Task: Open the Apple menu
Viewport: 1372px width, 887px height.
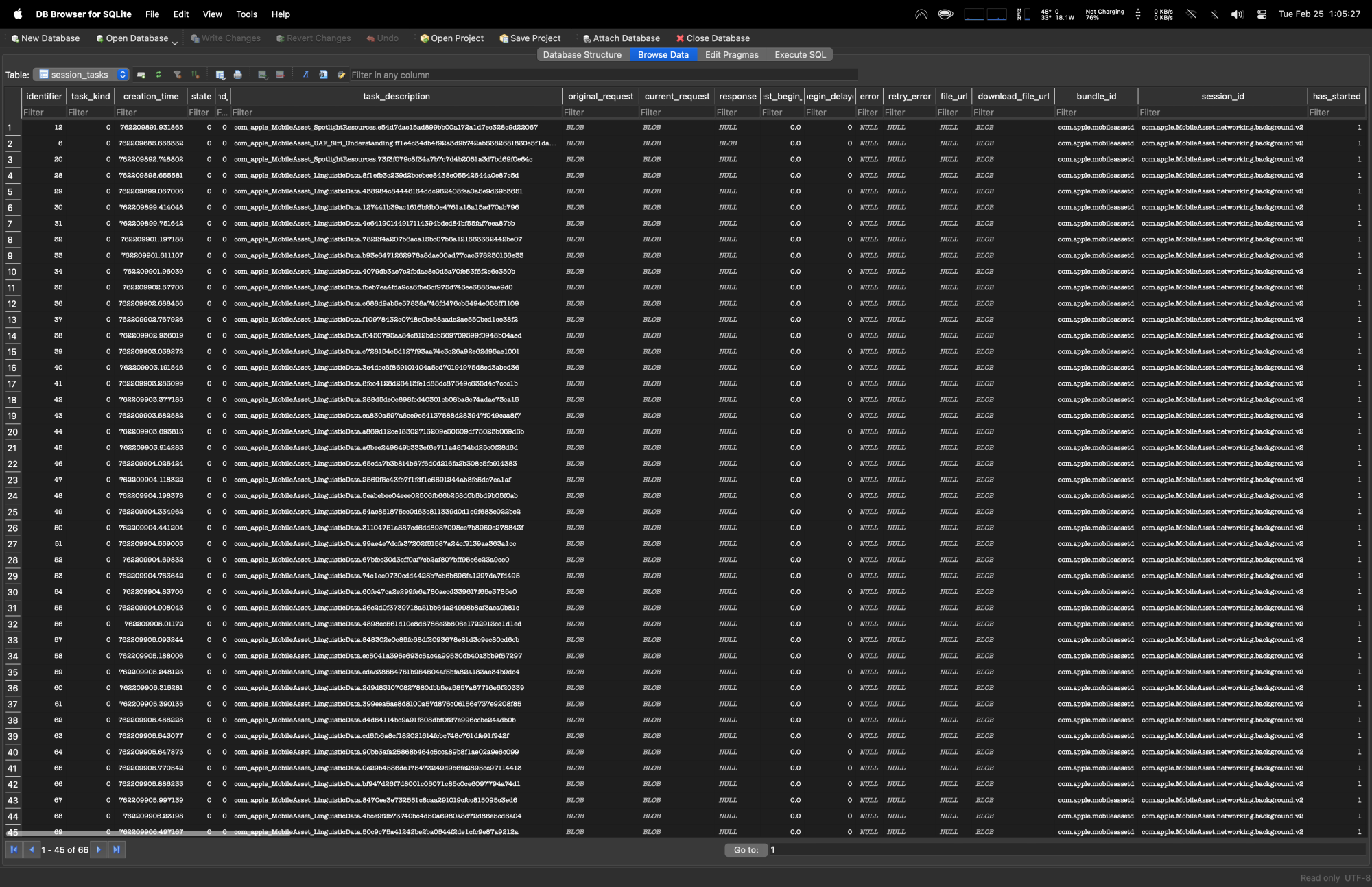Action: point(18,14)
